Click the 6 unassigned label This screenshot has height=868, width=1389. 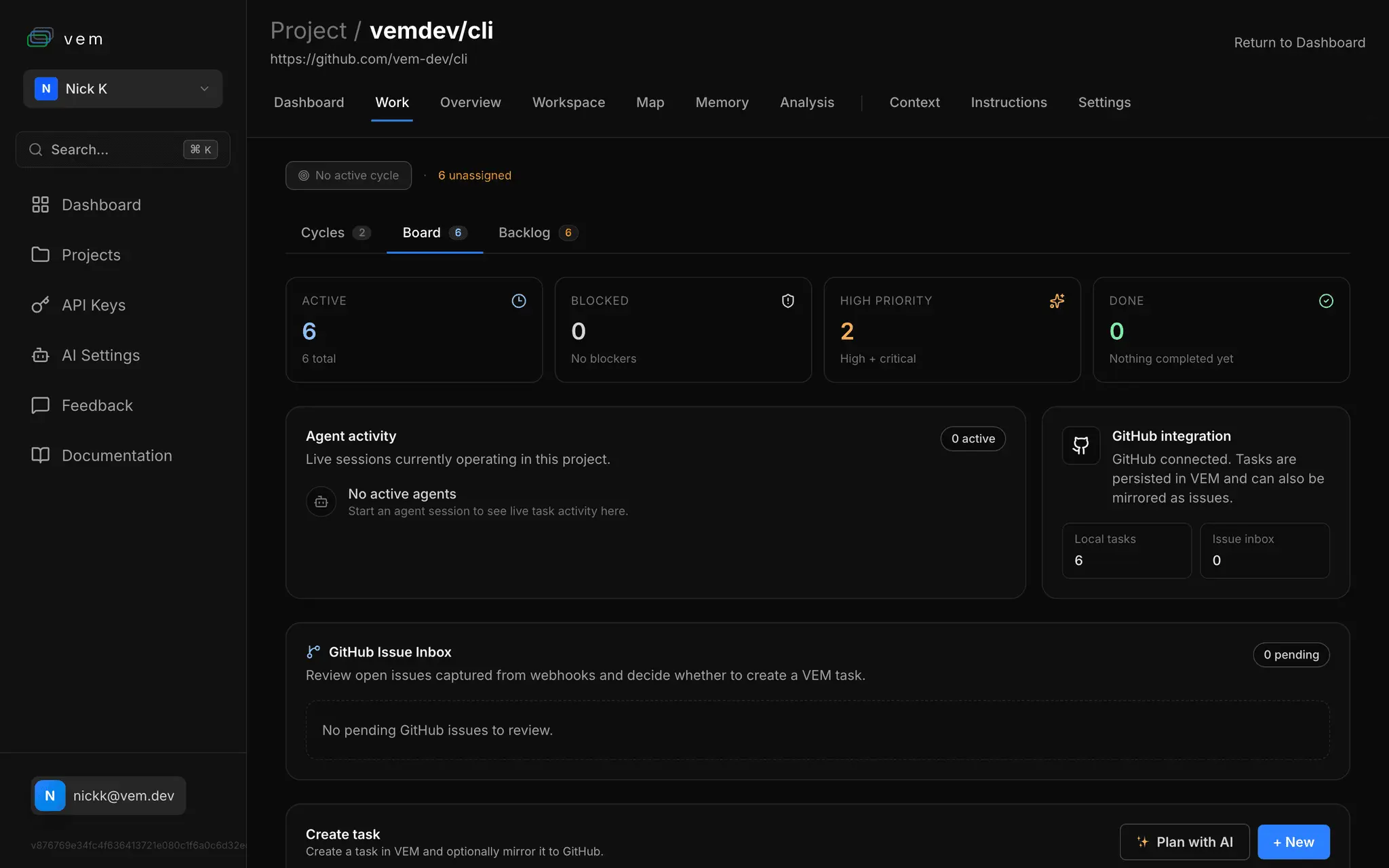tap(475, 176)
